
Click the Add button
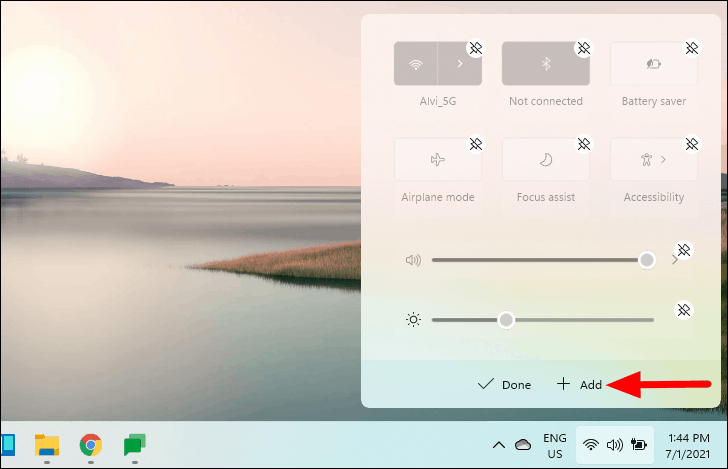[579, 384]
